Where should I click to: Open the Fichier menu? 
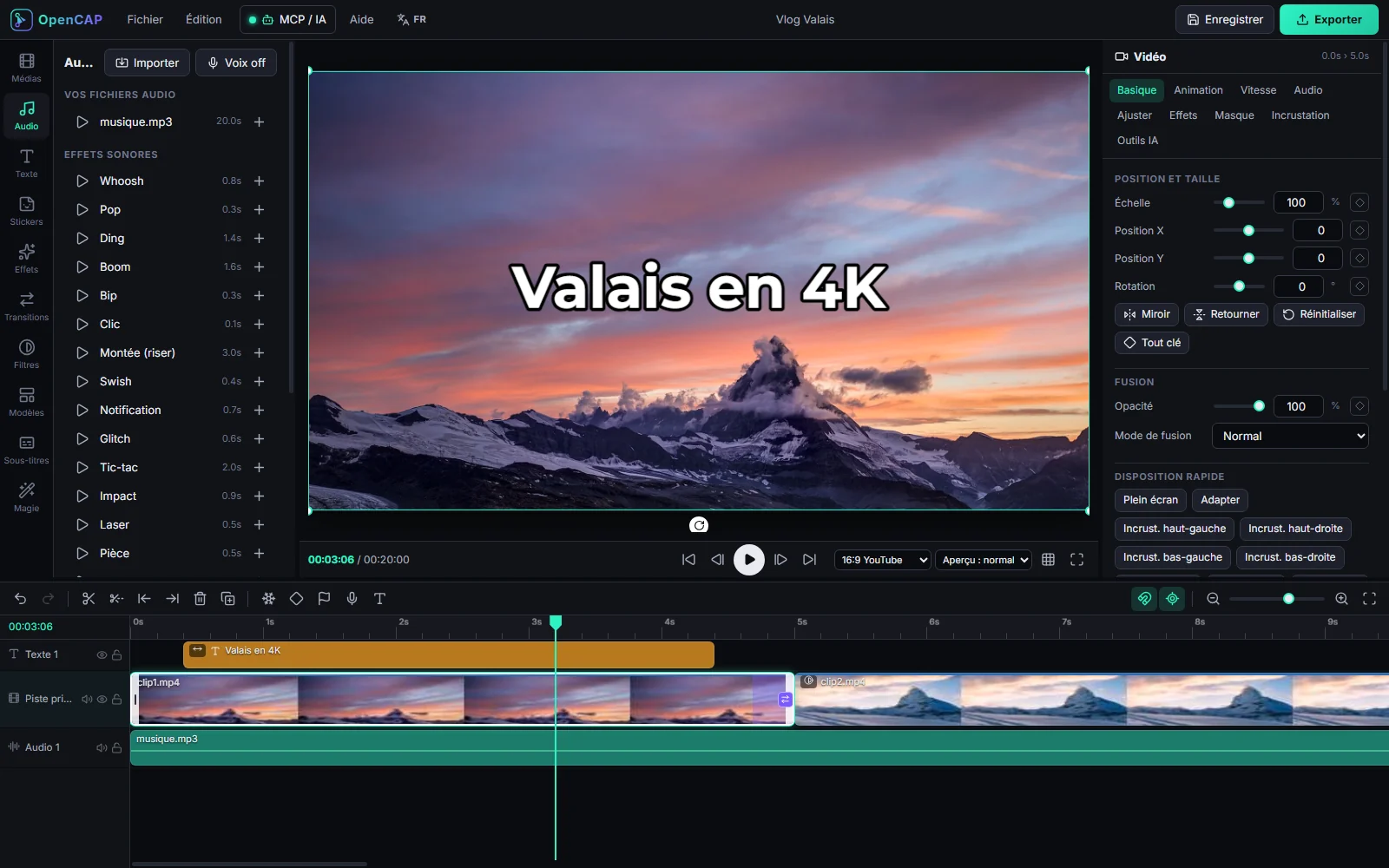pos(145,19)
